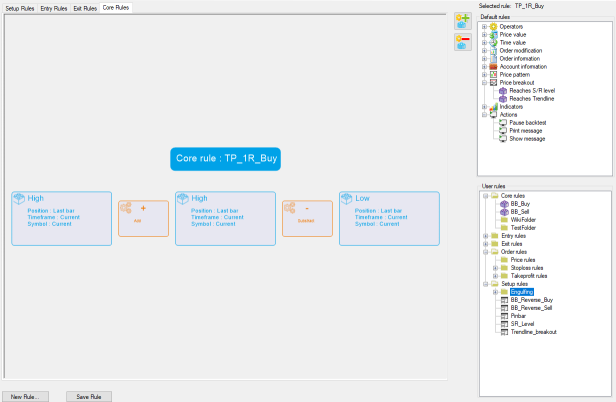616x402 pixels.
Task: Select BB_Reverse_Buy setup rule
Action: [x=532, y=300]
